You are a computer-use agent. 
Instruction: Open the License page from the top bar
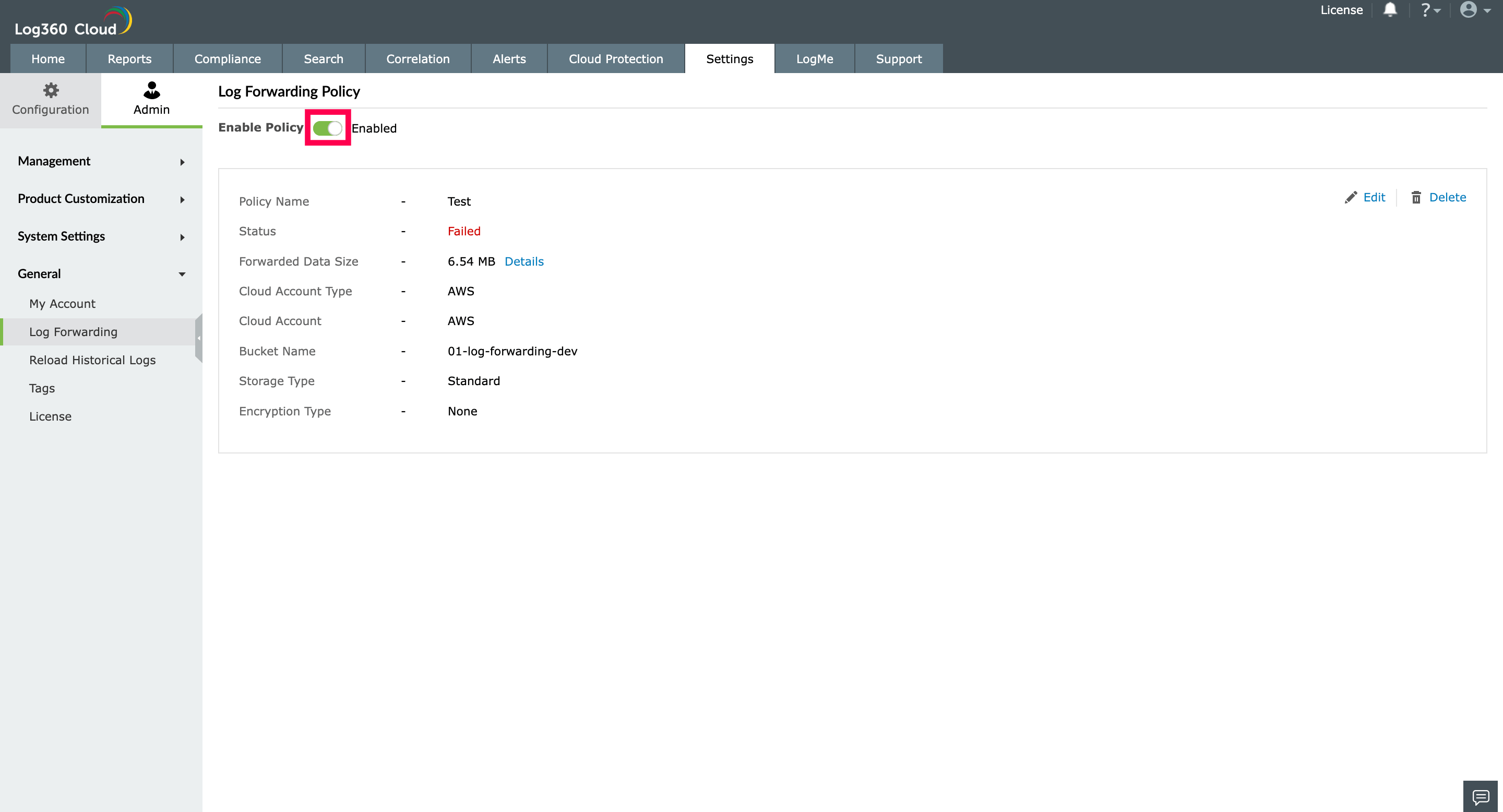[1341, 10]
